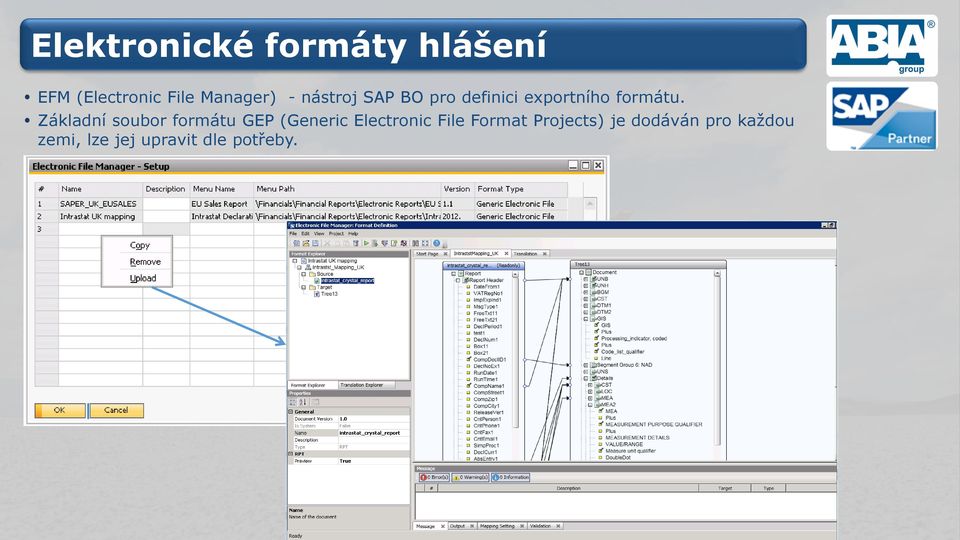Toggle the 0 Information message filter

coord(510,477)
